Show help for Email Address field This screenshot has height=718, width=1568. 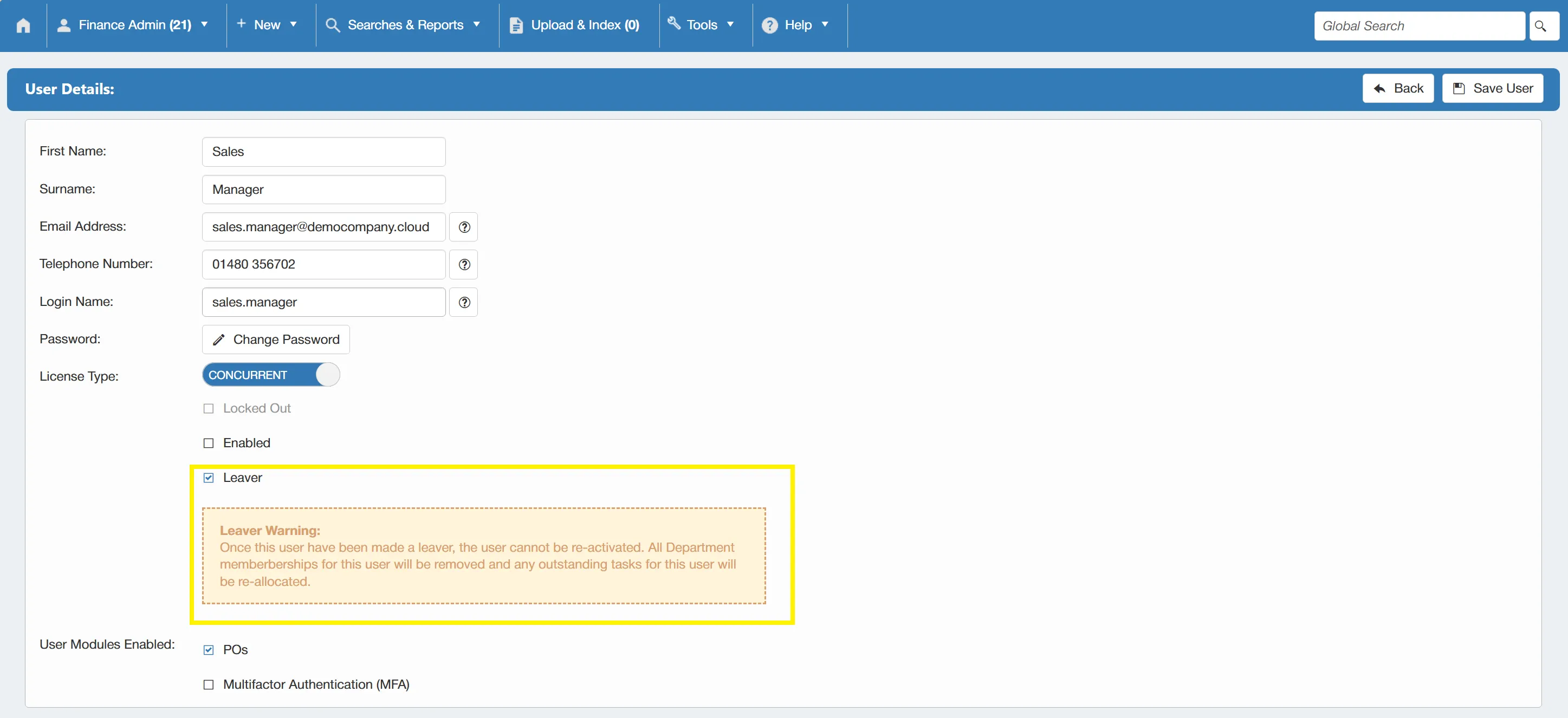point(464,227)
